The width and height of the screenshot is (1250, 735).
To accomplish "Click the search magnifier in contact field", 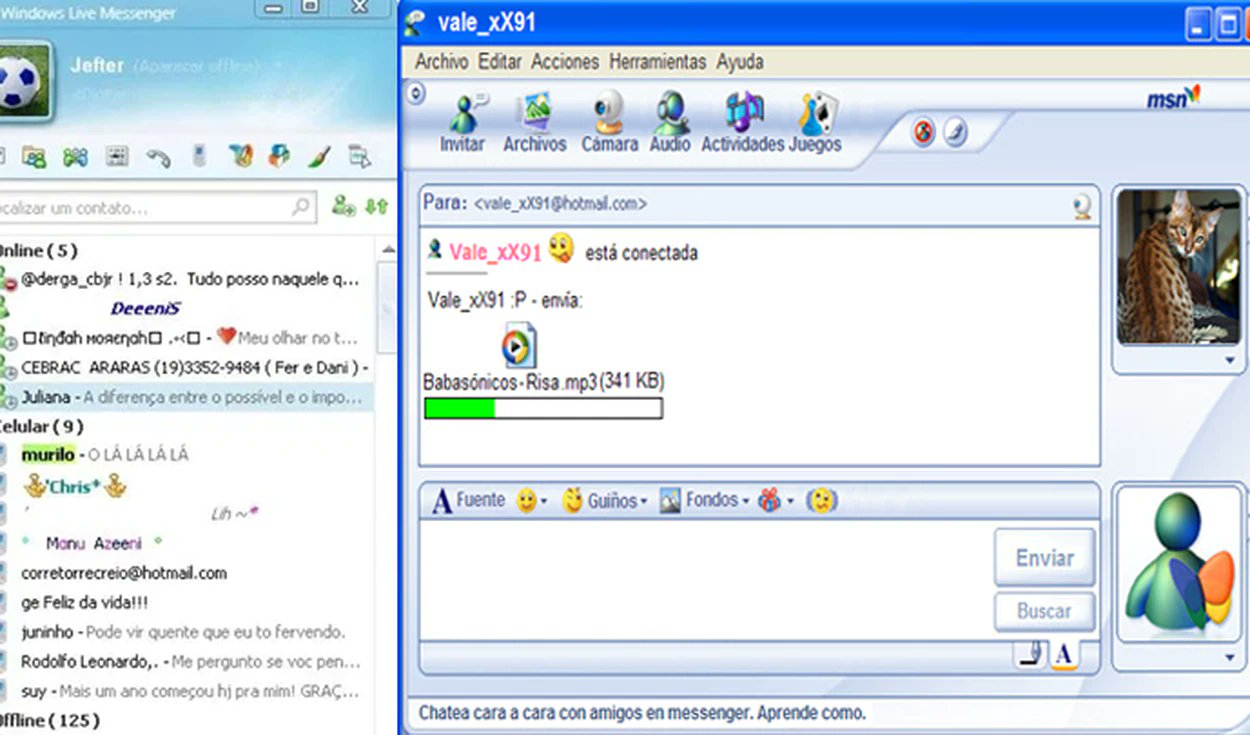I will [301, 207].
